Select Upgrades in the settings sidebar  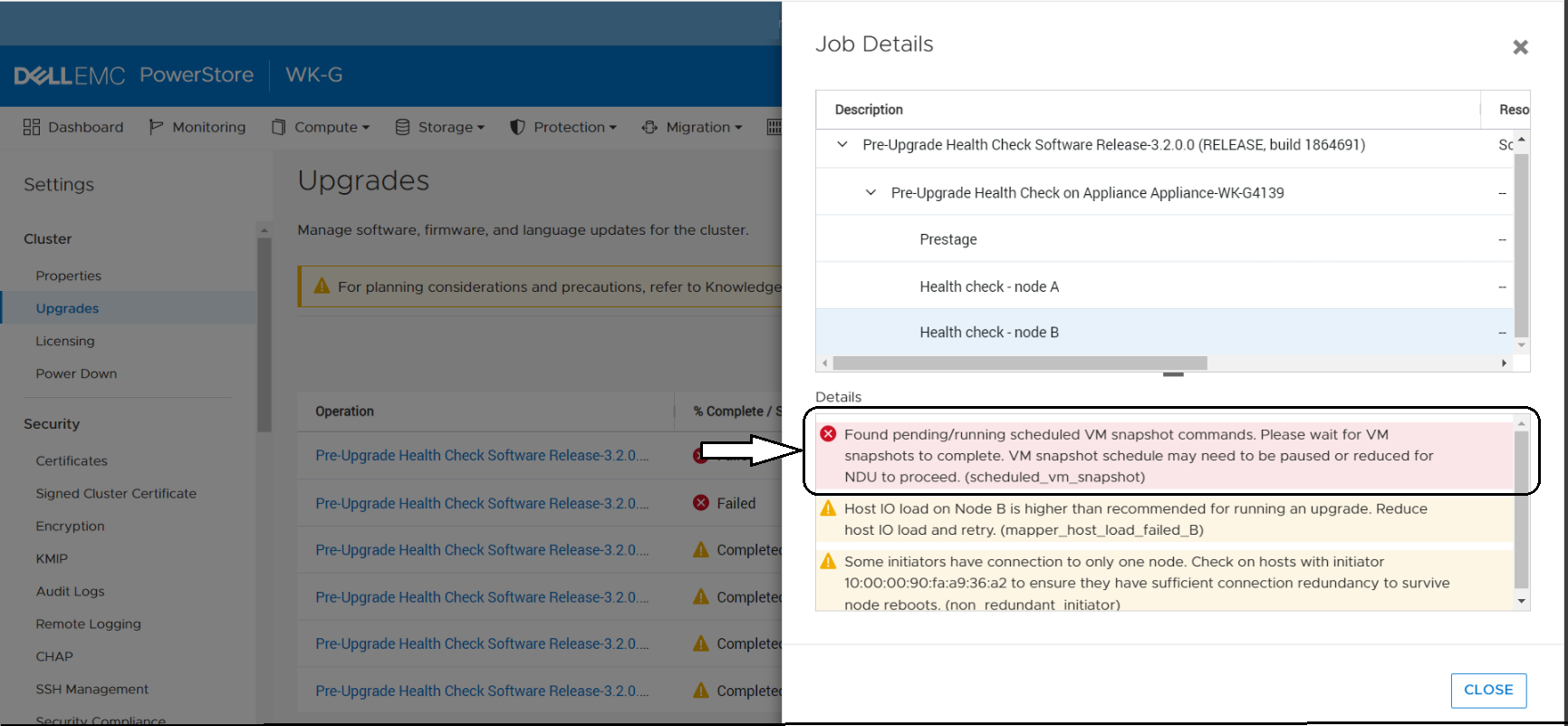67,308
